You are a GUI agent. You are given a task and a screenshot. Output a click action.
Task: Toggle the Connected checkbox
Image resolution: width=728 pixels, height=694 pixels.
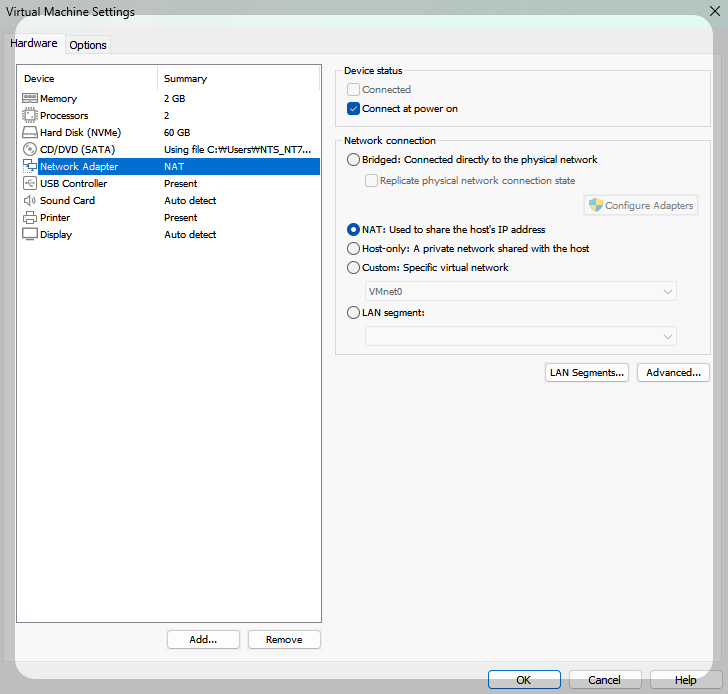click(353, 89)
